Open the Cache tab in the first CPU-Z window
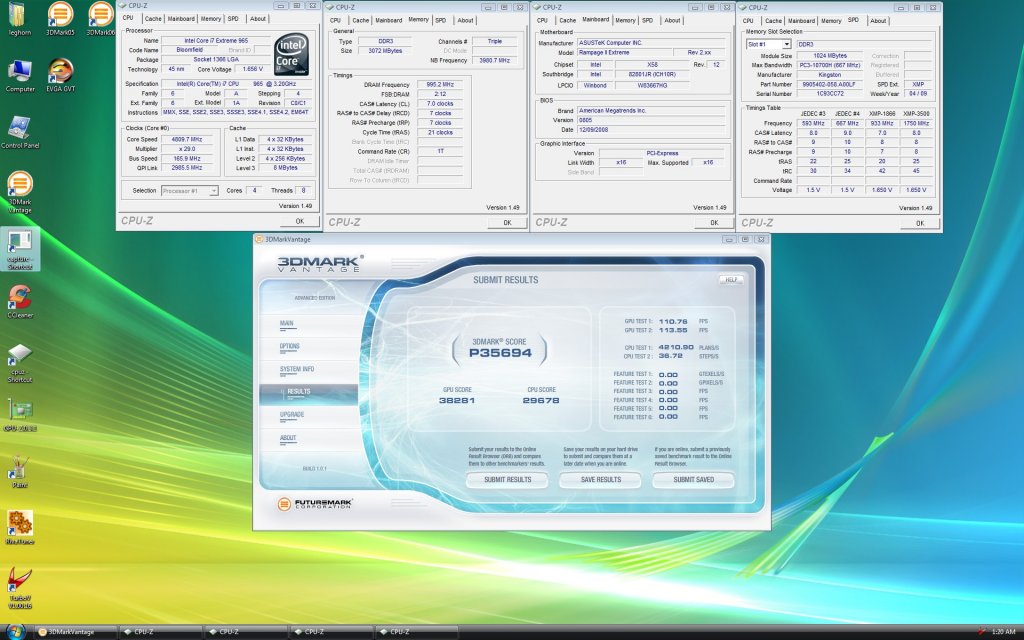The width and height of the screenshot is (1024, 640). coord(153,19)
